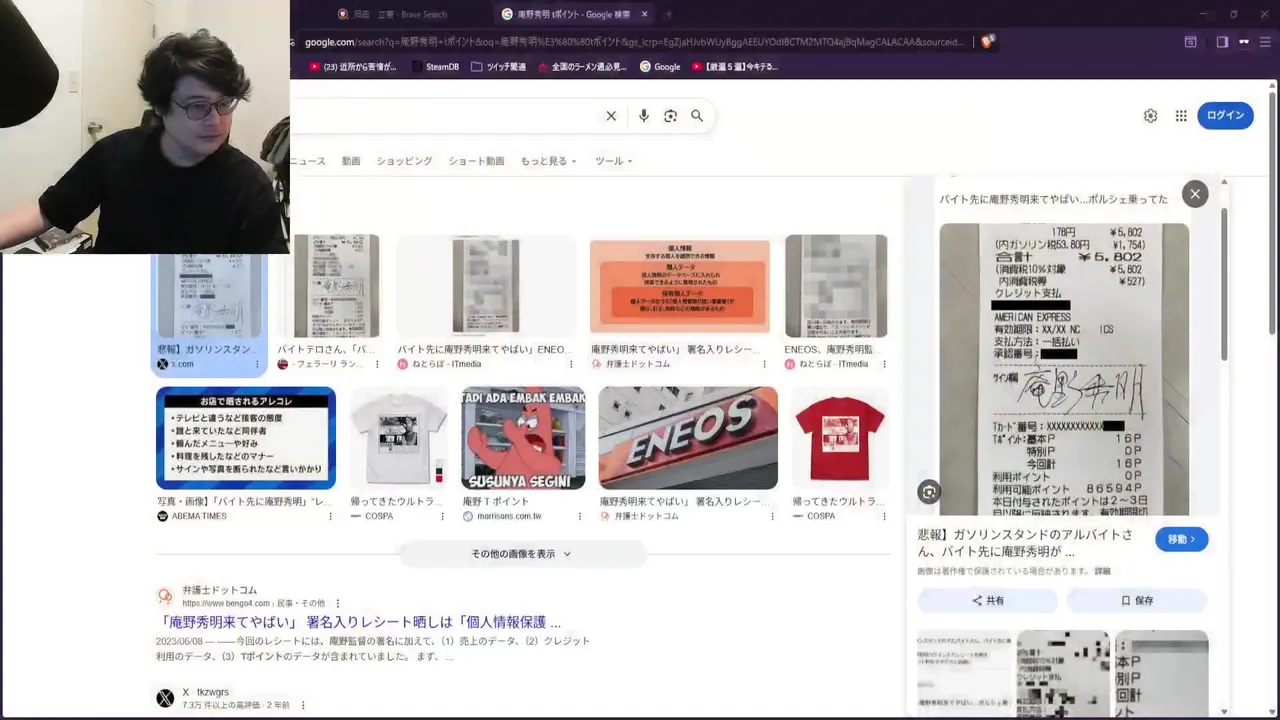Image resolution: width=1280 pixels, height=720 pixels.
Task: Switch to the 動画 search tab
Action: 351,161
